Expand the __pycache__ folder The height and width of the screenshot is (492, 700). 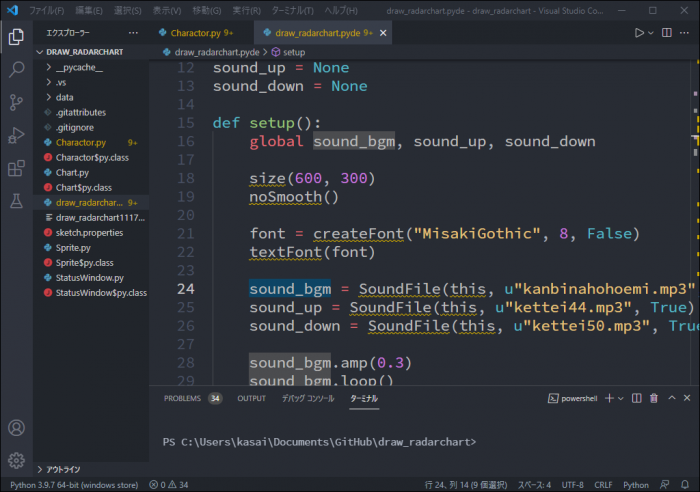click(x=78, y=67)
